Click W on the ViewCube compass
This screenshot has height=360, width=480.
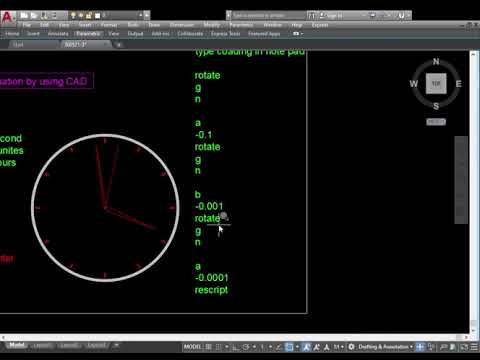pos(414,84)
